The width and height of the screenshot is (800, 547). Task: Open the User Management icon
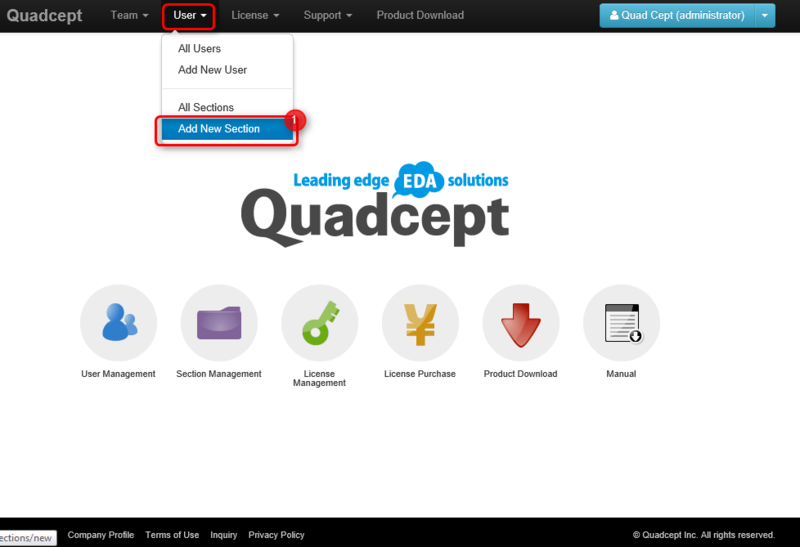pos(118,322)
